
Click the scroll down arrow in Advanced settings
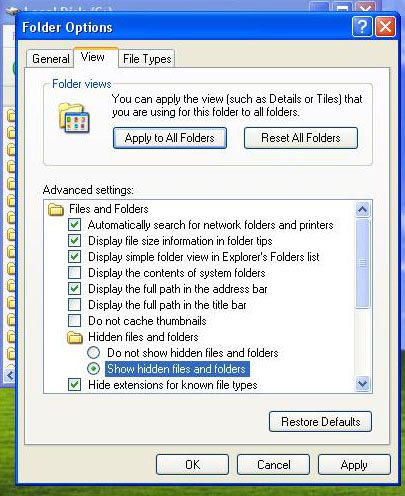[362, 384]
